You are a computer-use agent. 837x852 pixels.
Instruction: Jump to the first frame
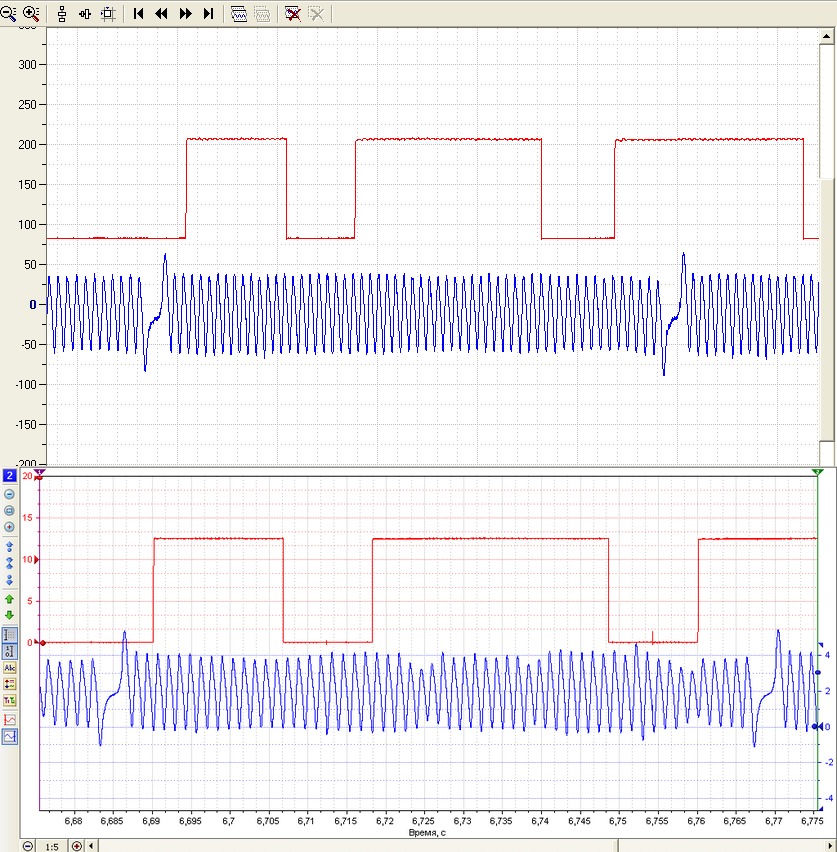(138, 14)
